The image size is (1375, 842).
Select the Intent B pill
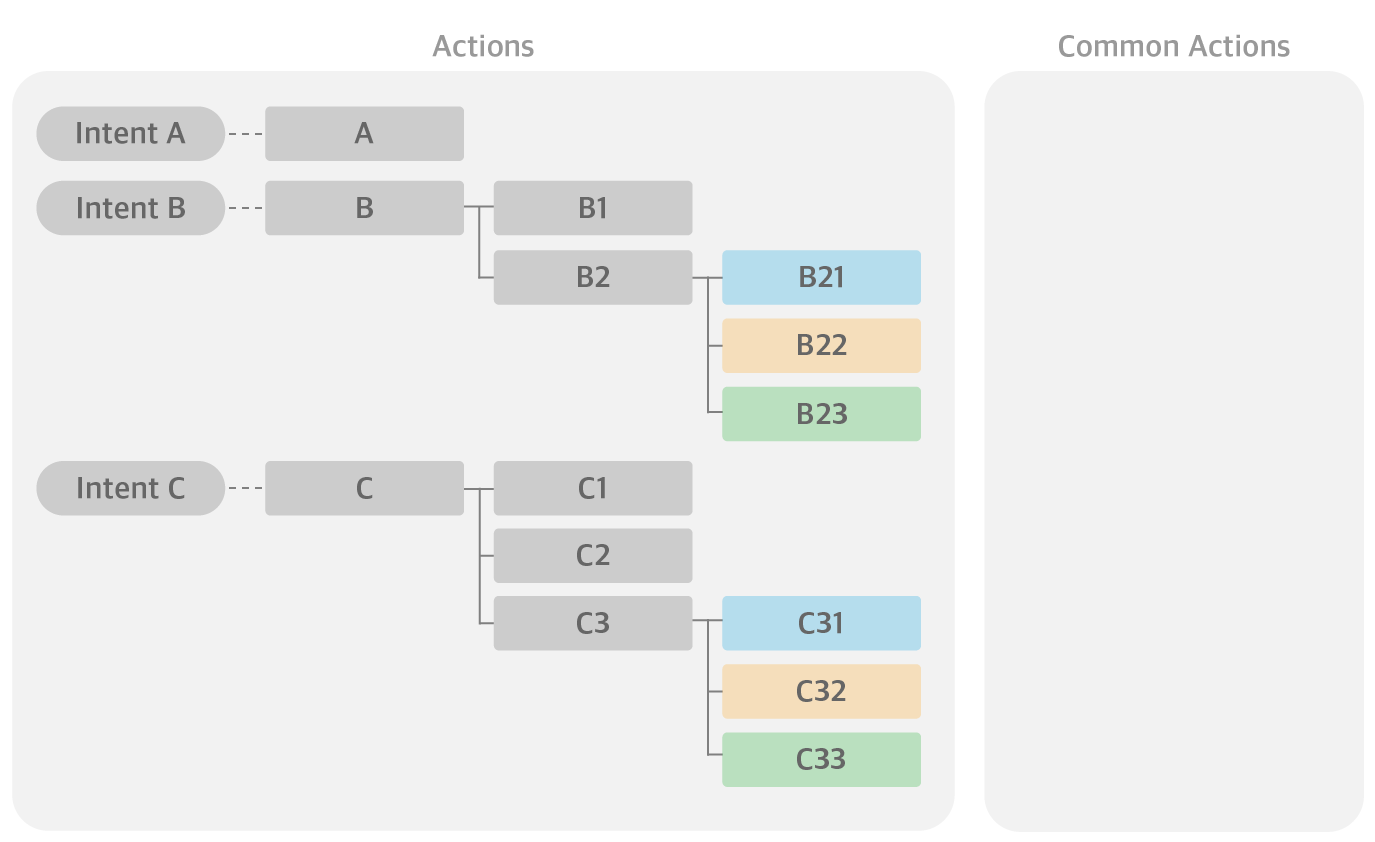[x=130, y=208]
